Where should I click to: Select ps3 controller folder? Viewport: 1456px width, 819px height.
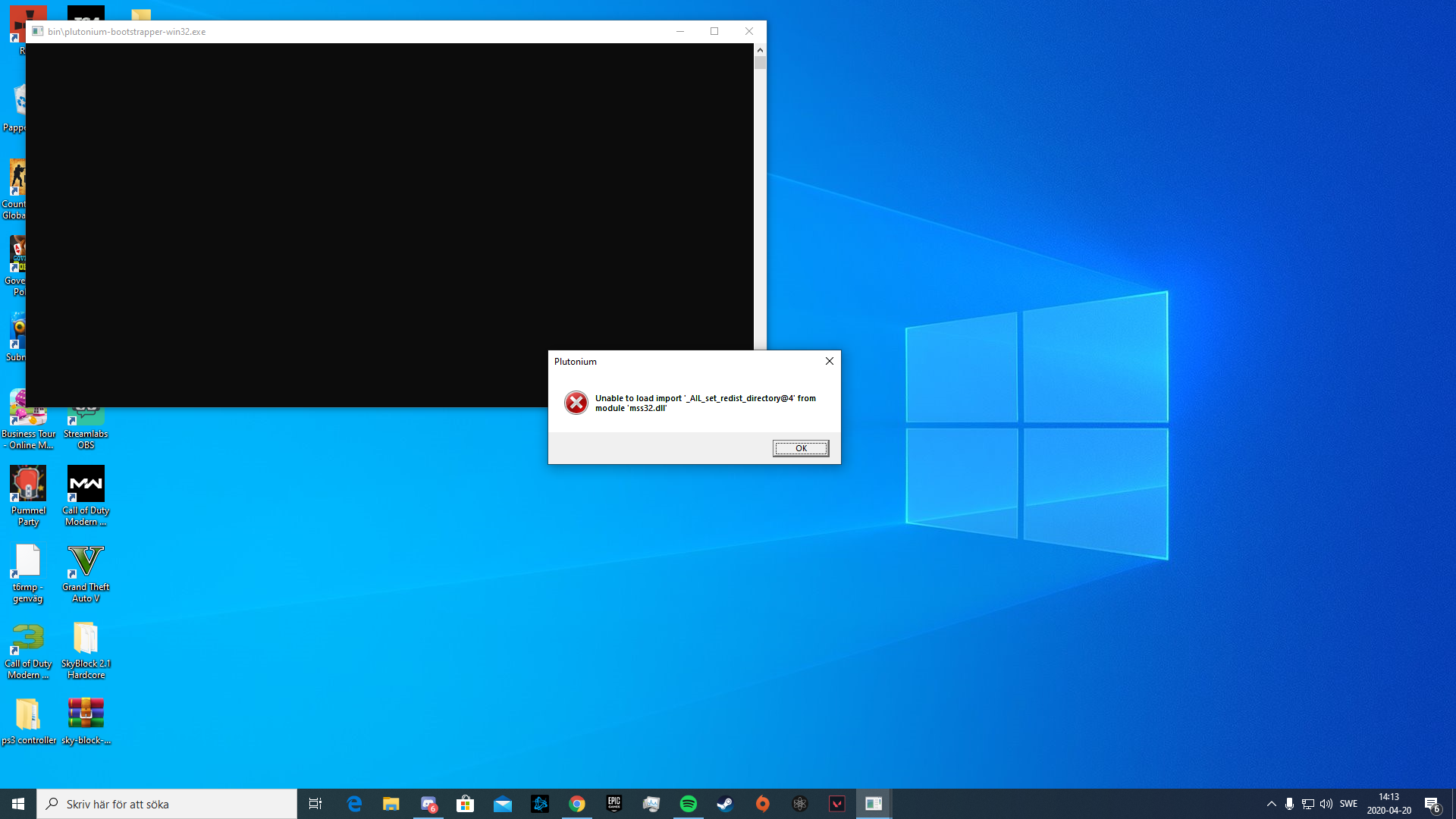tap(28, 720)
